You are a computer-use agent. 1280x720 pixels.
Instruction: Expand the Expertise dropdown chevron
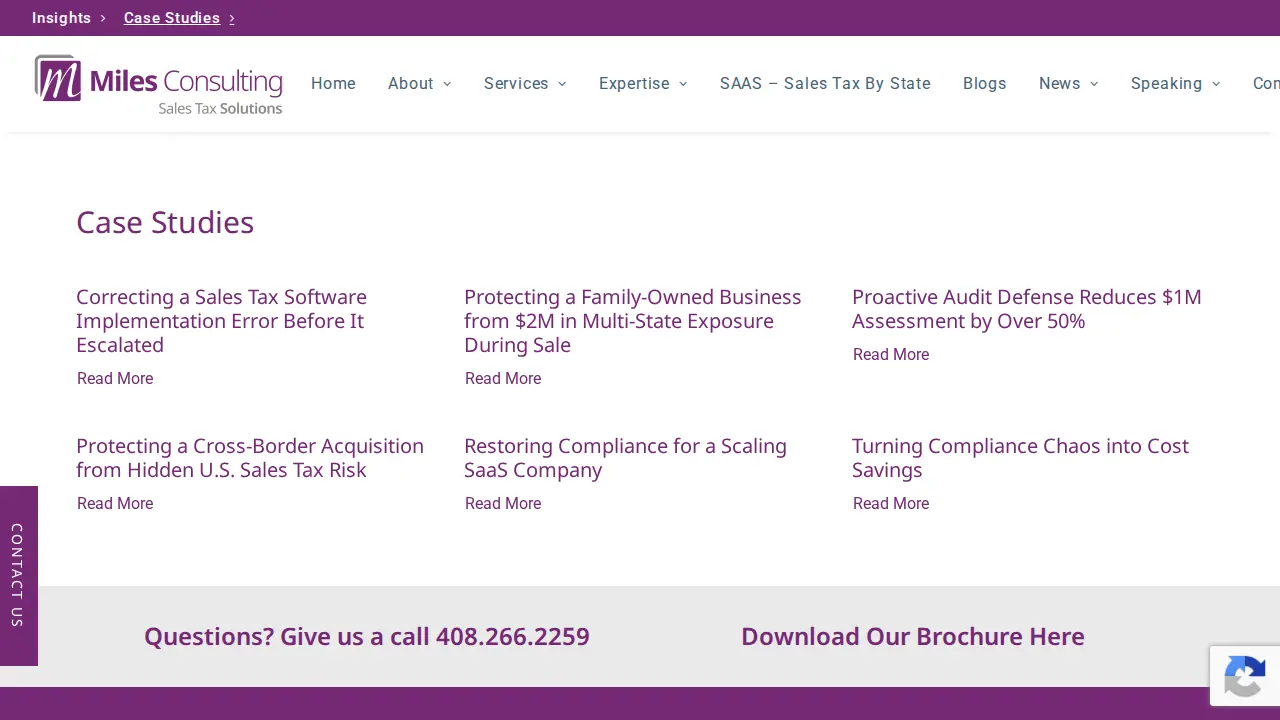coord(683,84)
